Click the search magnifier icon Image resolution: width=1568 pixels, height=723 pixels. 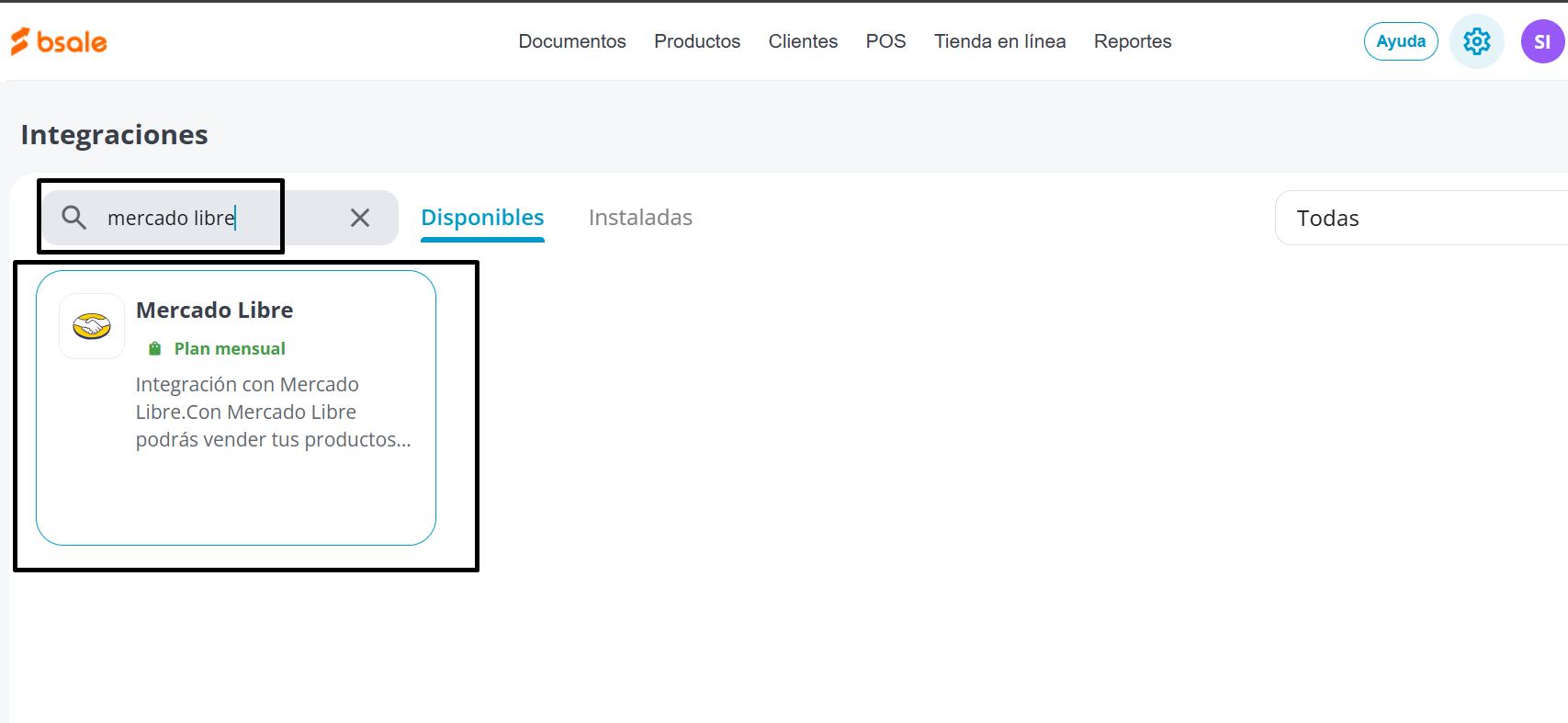pyautogui.click(x=73, y=218)
